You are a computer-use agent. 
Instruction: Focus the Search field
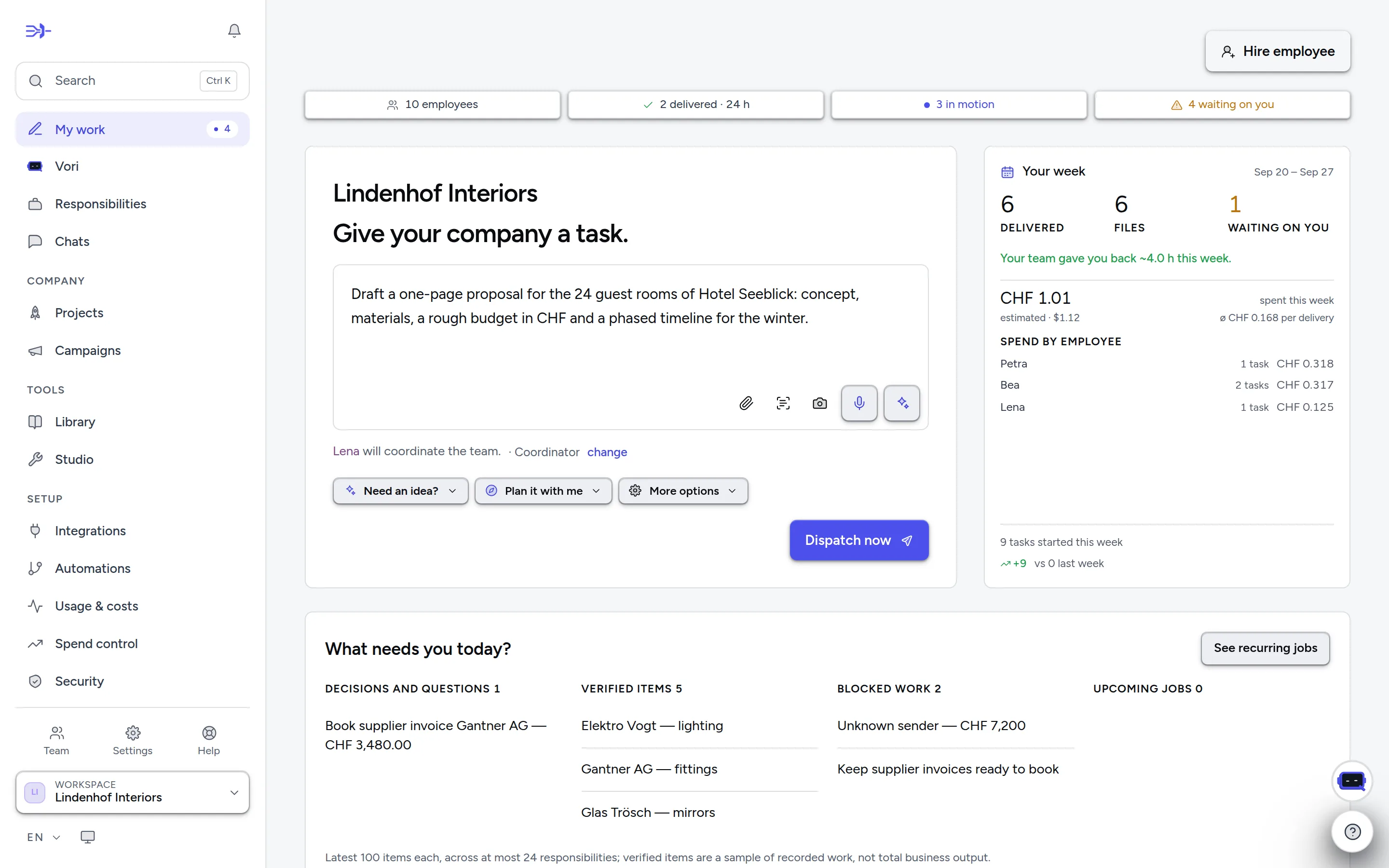(133, 81)
